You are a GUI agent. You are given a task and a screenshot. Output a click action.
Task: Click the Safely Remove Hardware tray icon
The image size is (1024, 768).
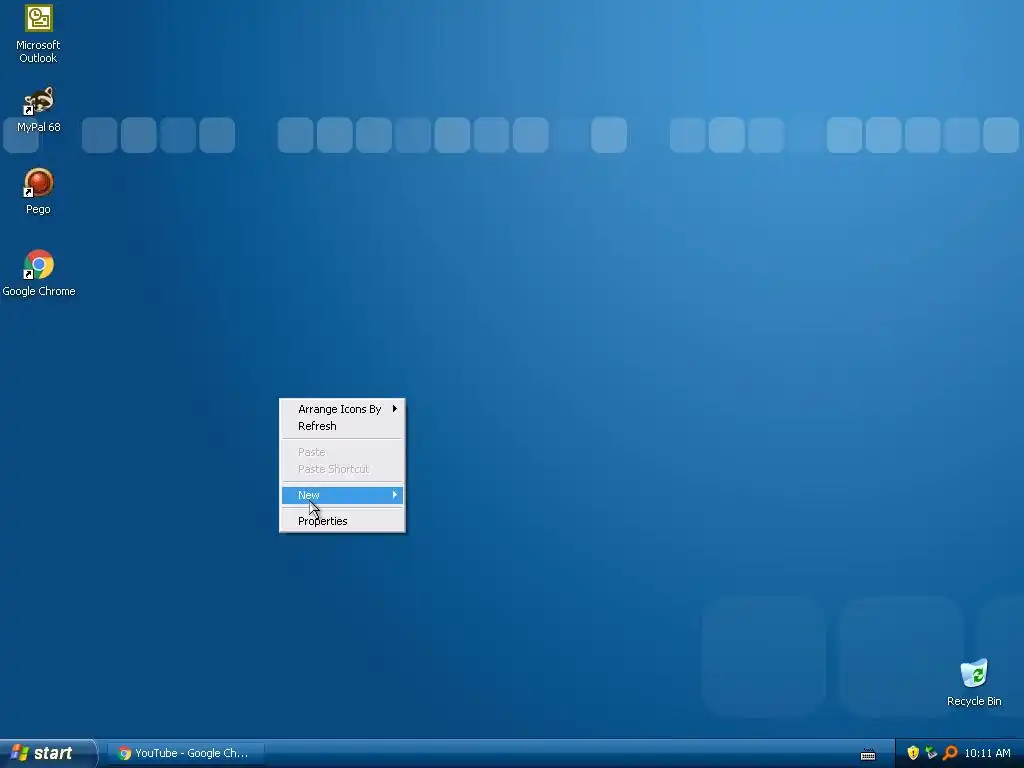[931, 753]
